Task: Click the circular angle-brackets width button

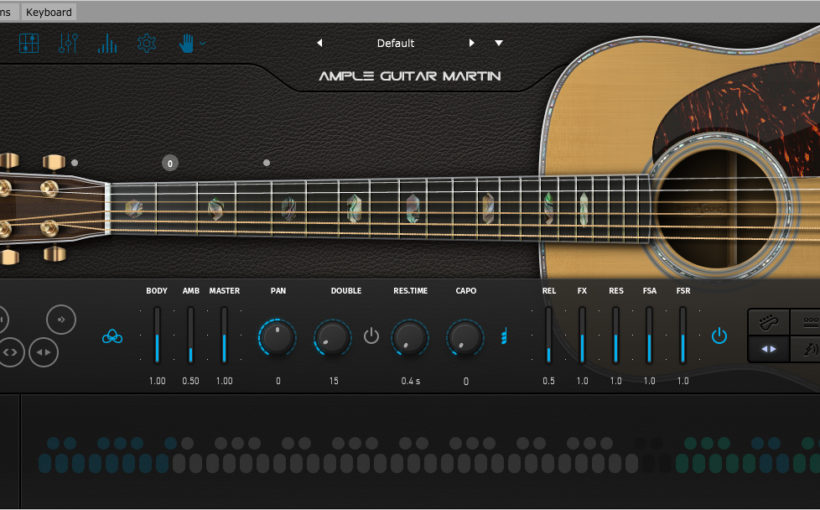Action: [10, 352]
